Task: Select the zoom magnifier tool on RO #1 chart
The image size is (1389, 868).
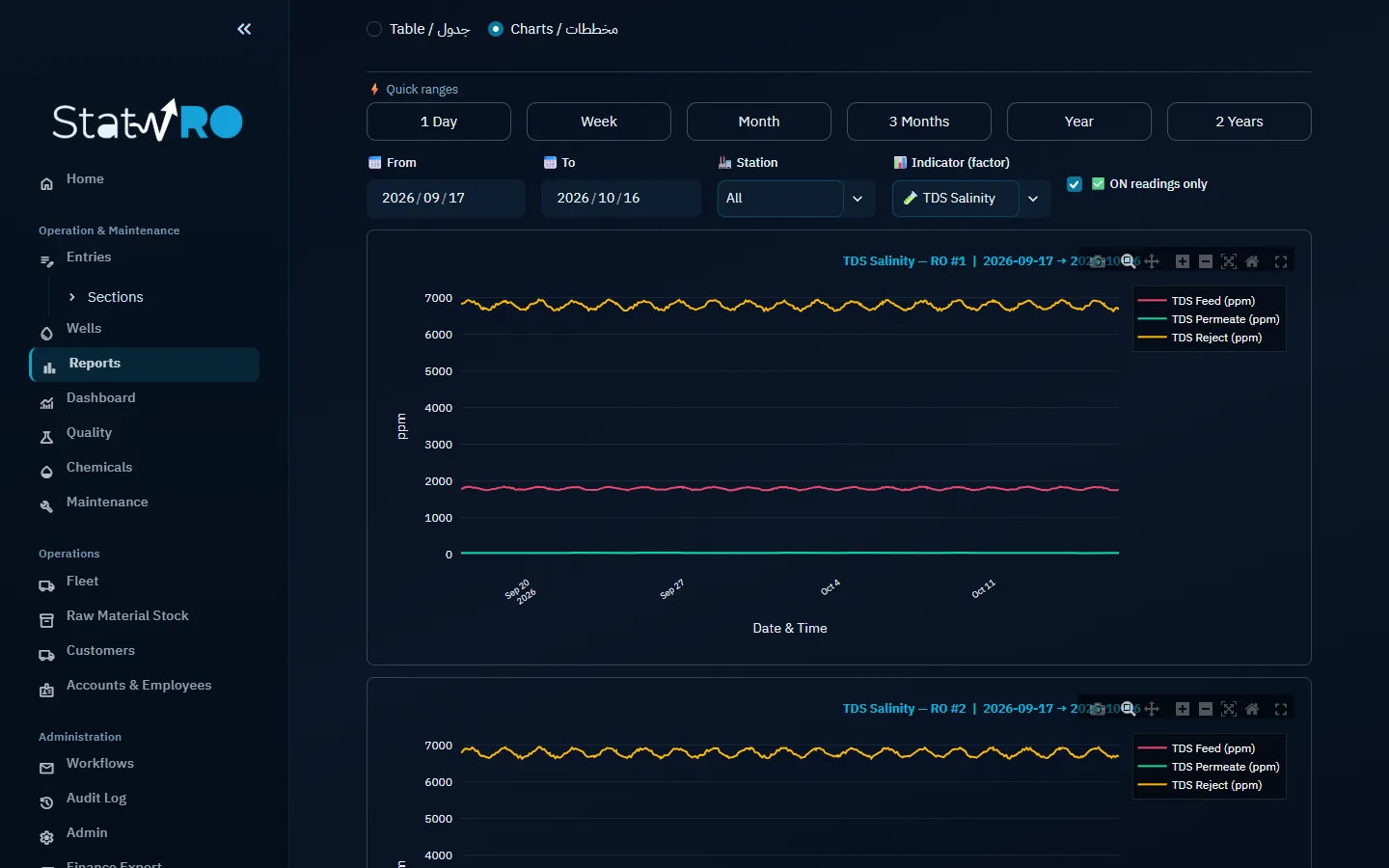Action: point(1129,261)
